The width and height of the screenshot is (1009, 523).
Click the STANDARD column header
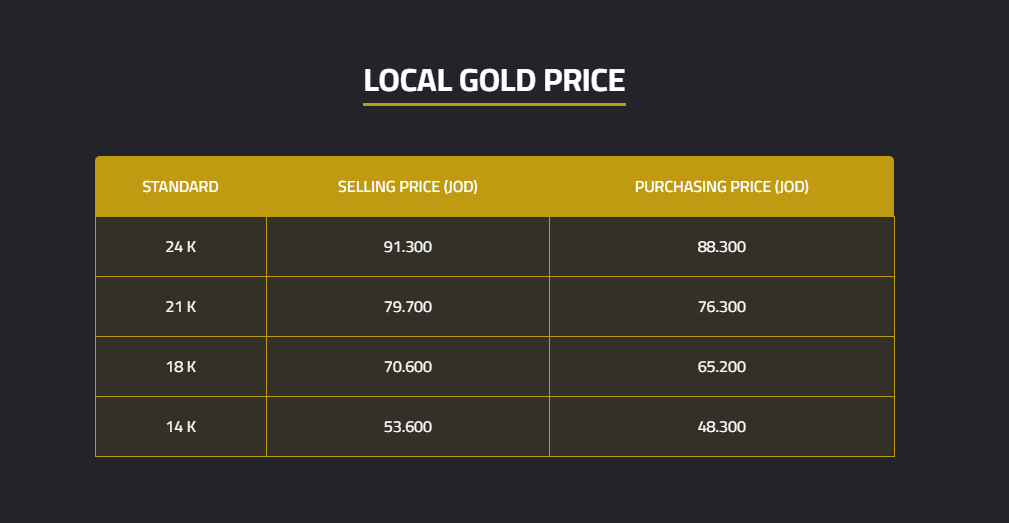point(180,187)
